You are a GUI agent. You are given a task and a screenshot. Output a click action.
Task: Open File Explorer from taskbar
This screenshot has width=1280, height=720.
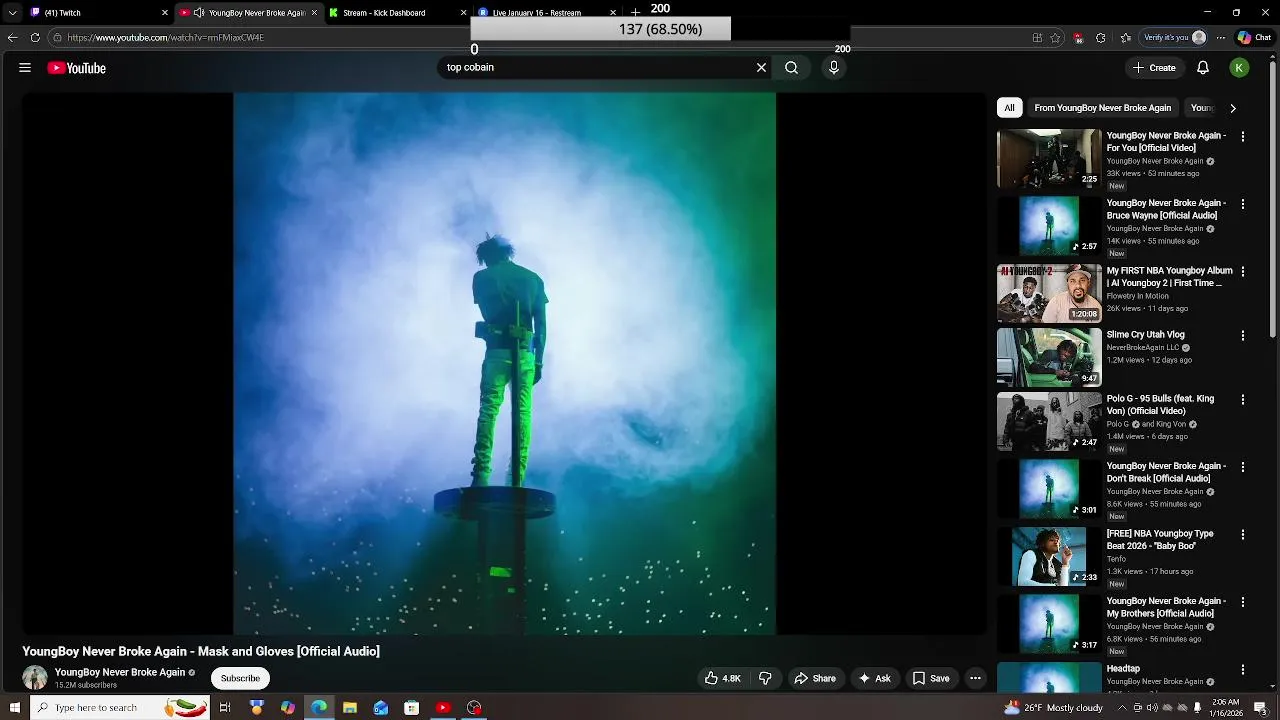pos(349,708)
